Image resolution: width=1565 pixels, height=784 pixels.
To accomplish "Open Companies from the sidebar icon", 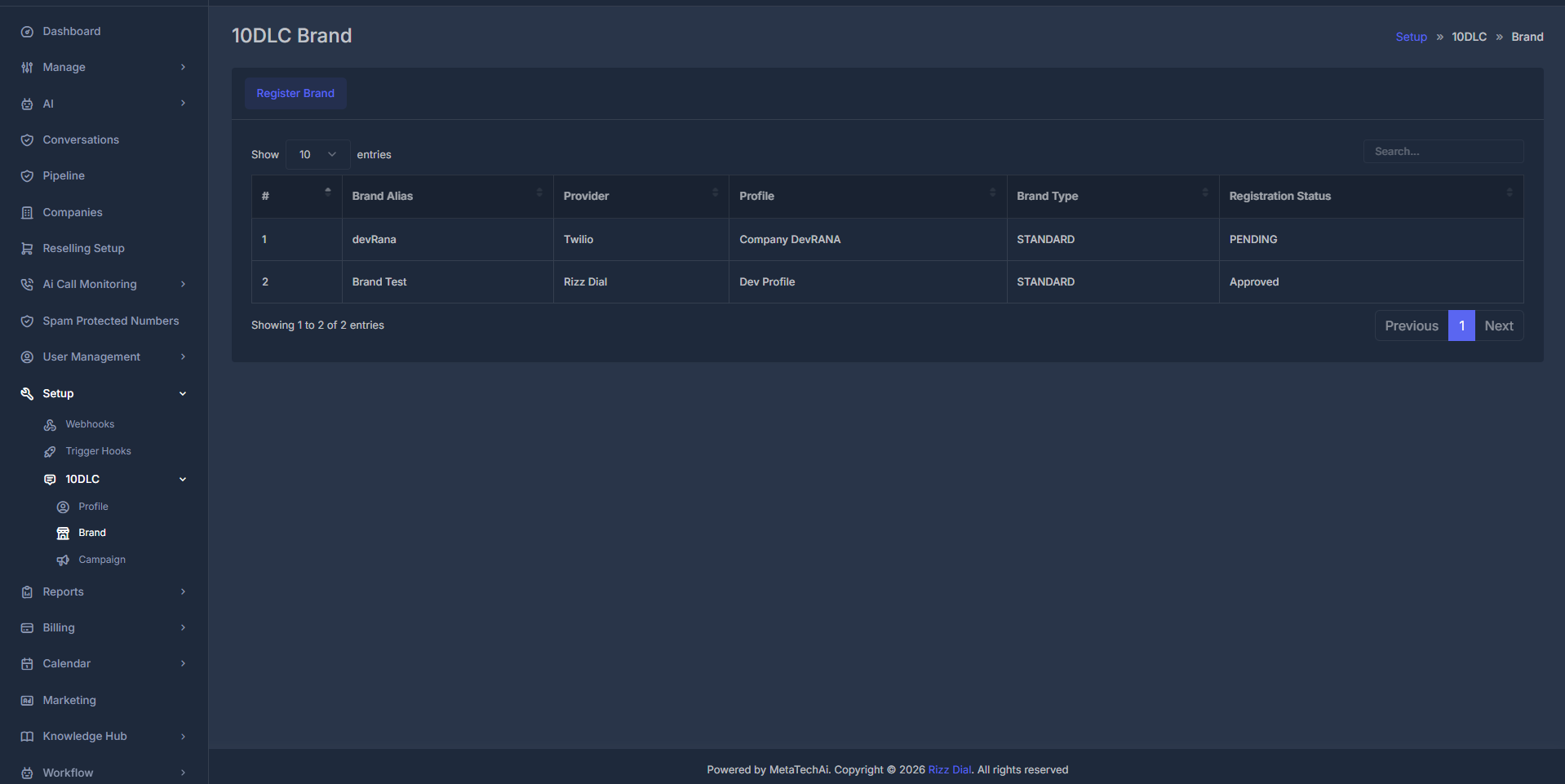I will tap(27, 212).
